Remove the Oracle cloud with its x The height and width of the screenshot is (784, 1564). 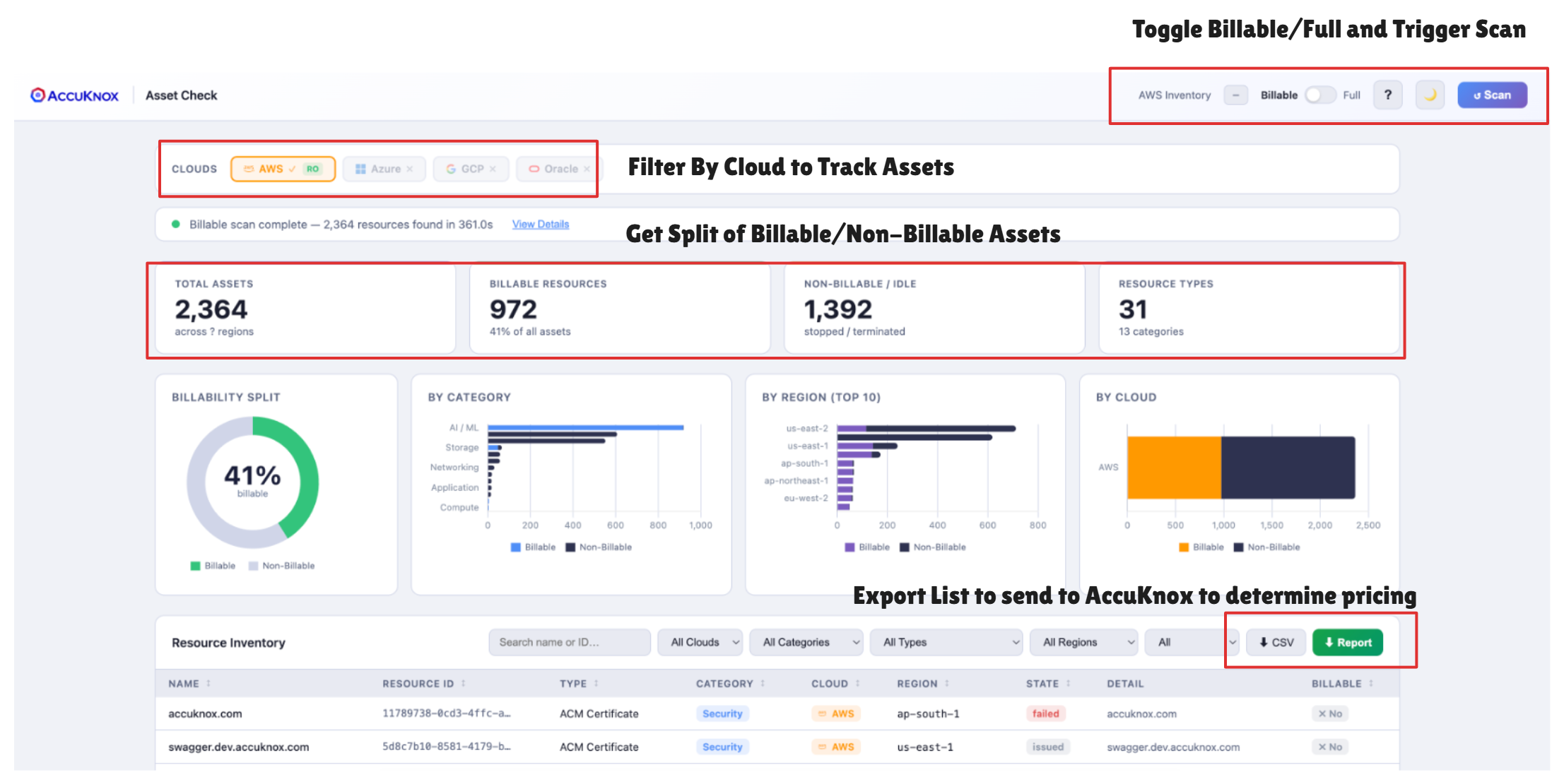pos(587,169)
